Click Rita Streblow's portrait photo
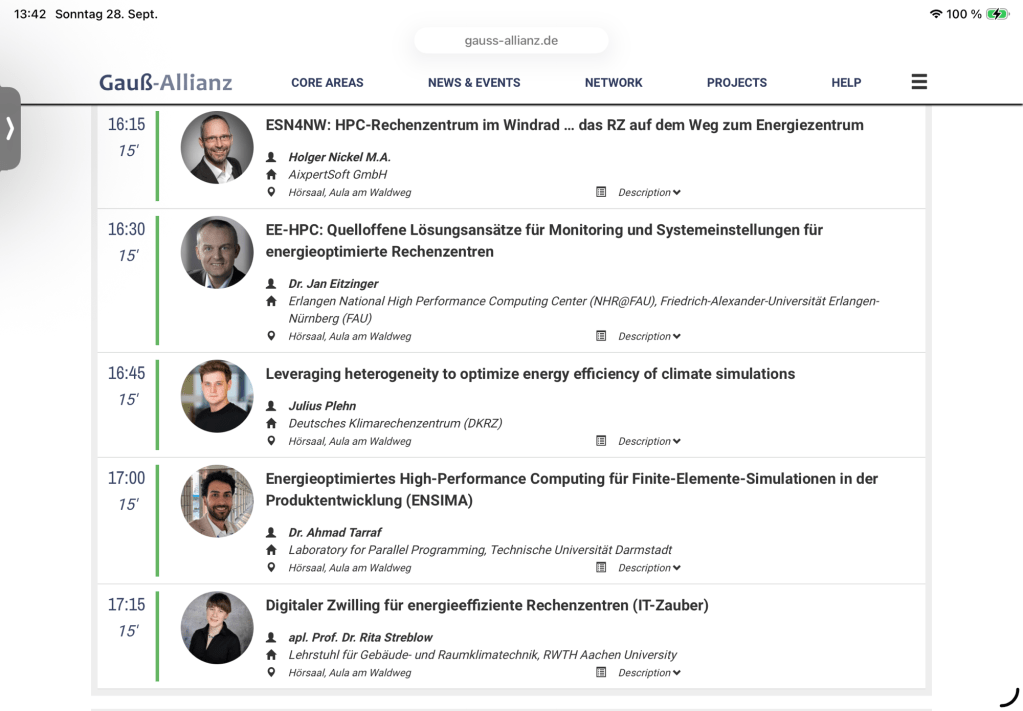Viewport: 1023px width, 711px height. point(217,628)
